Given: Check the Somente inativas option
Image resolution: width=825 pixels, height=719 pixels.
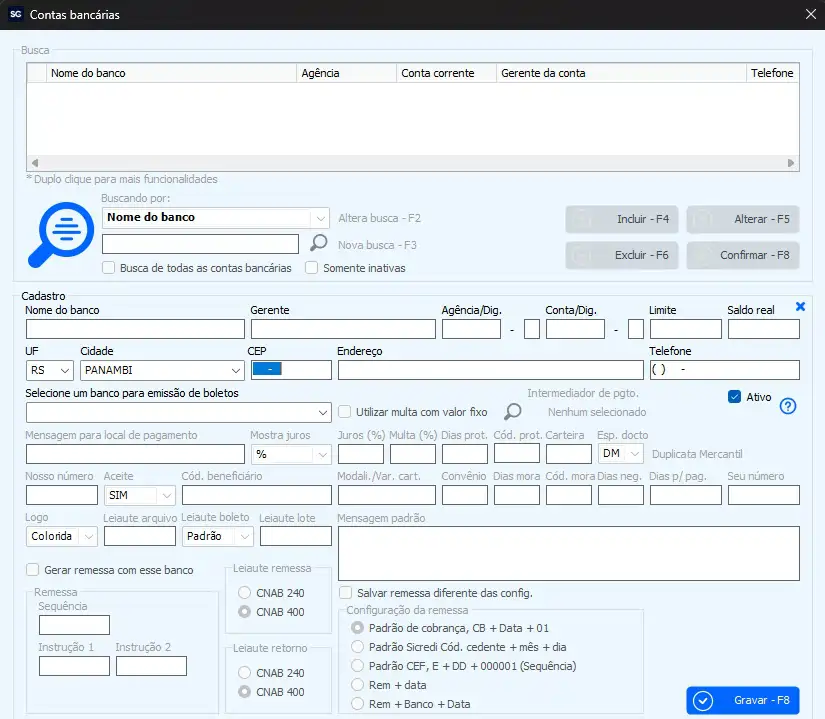Looking at the screenshot, I should [x=312, y=268].
